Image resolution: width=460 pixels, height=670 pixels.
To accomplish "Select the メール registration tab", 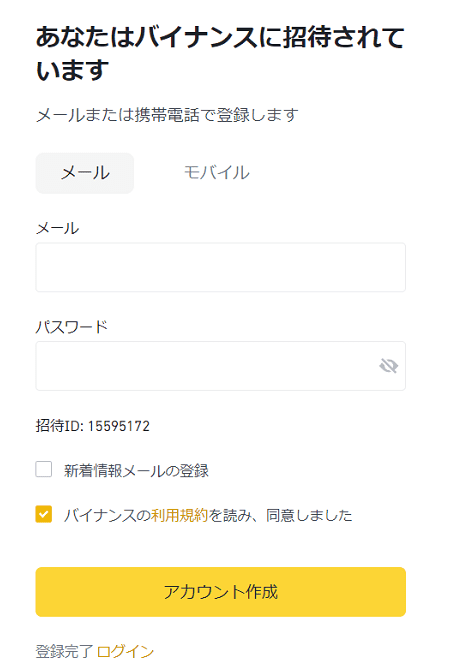I will click(x=85, y=173).
